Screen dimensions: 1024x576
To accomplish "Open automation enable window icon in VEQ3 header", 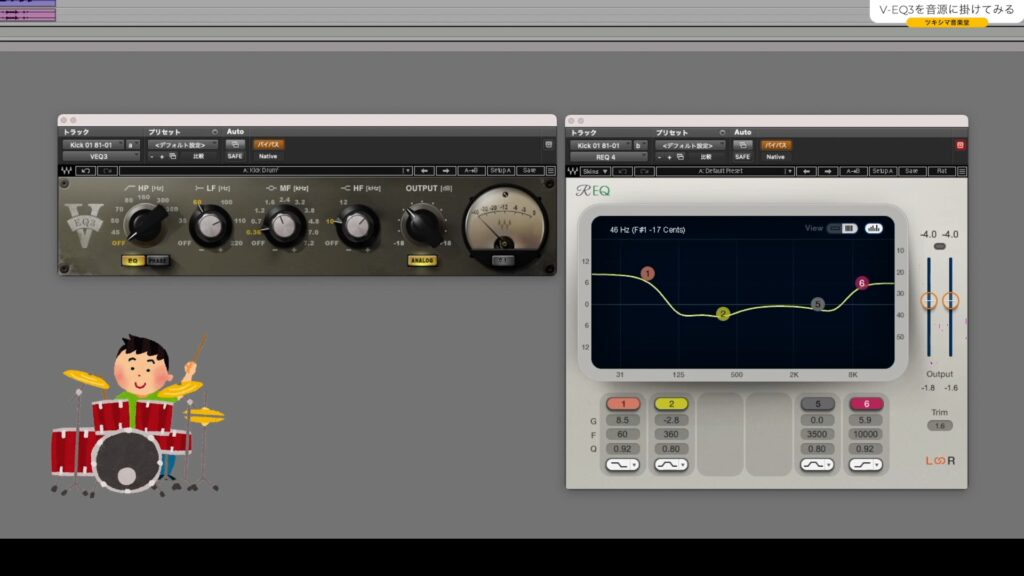I will pyautogui.click(x=235, y=144).
